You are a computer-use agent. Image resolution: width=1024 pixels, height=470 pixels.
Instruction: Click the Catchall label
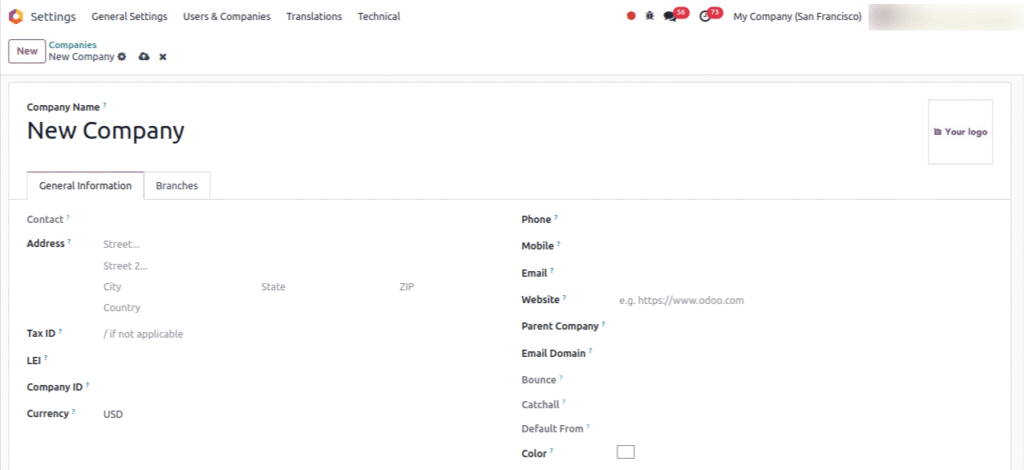[540, 405]
